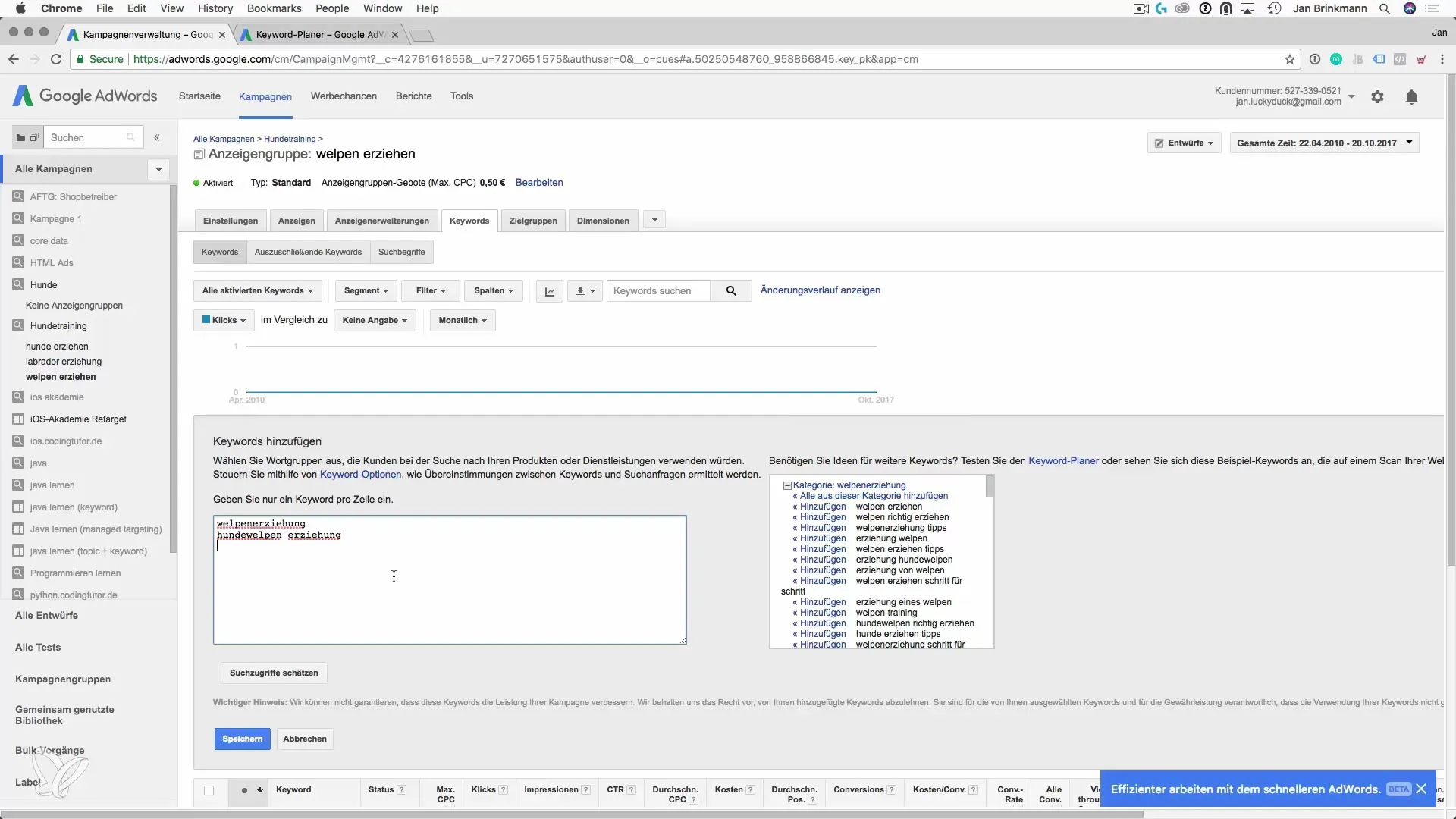
Task: Switch to the Dimensionen tab
Action: pos(603,221)
